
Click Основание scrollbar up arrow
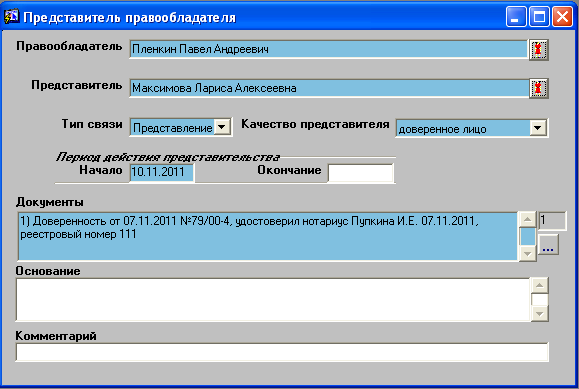(x=539, y=285)
